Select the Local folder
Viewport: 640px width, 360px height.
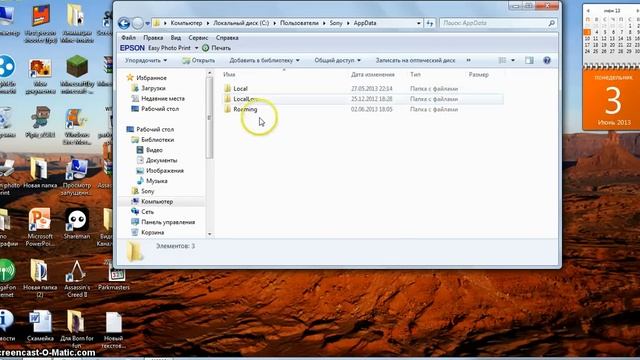coord(240,89)
